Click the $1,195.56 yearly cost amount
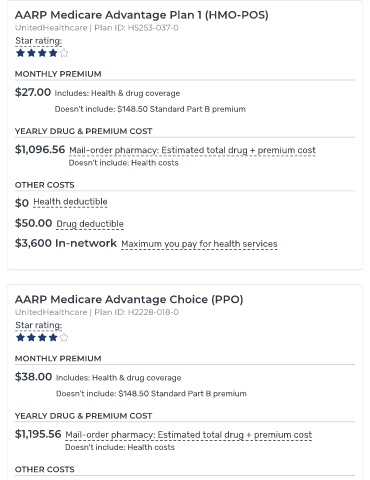Screen dimensions: 370x480 [x=38, y=434]
